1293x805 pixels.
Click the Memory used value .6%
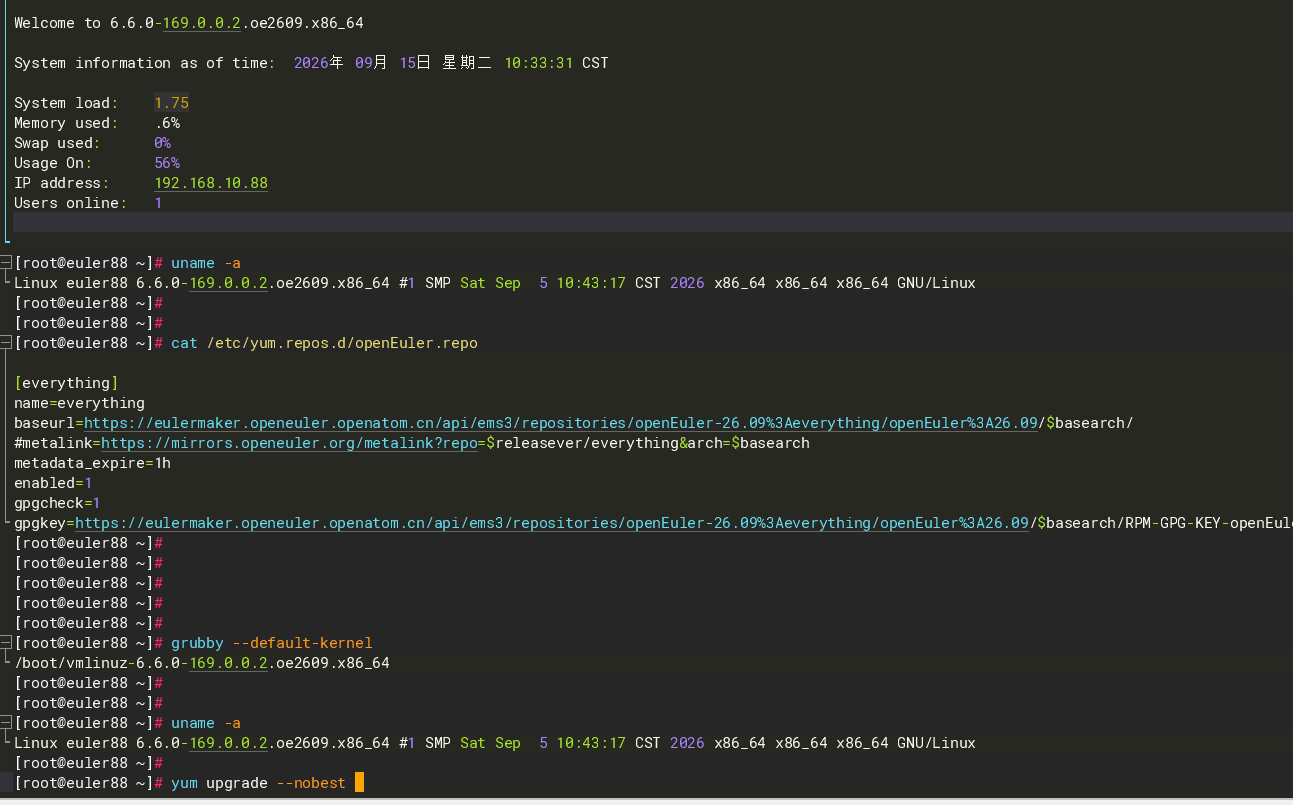167,123
